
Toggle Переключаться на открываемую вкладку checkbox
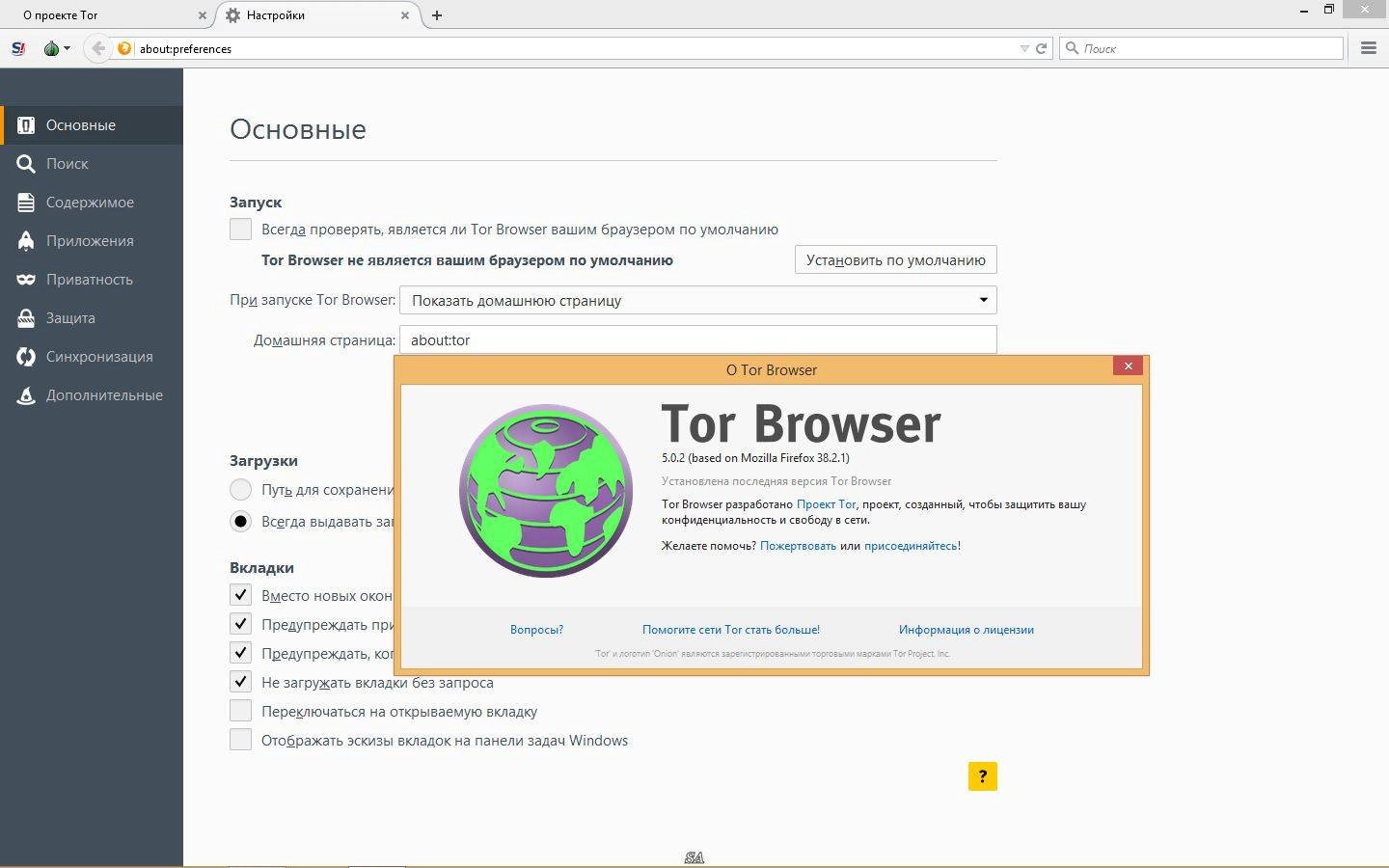point(240,712)
